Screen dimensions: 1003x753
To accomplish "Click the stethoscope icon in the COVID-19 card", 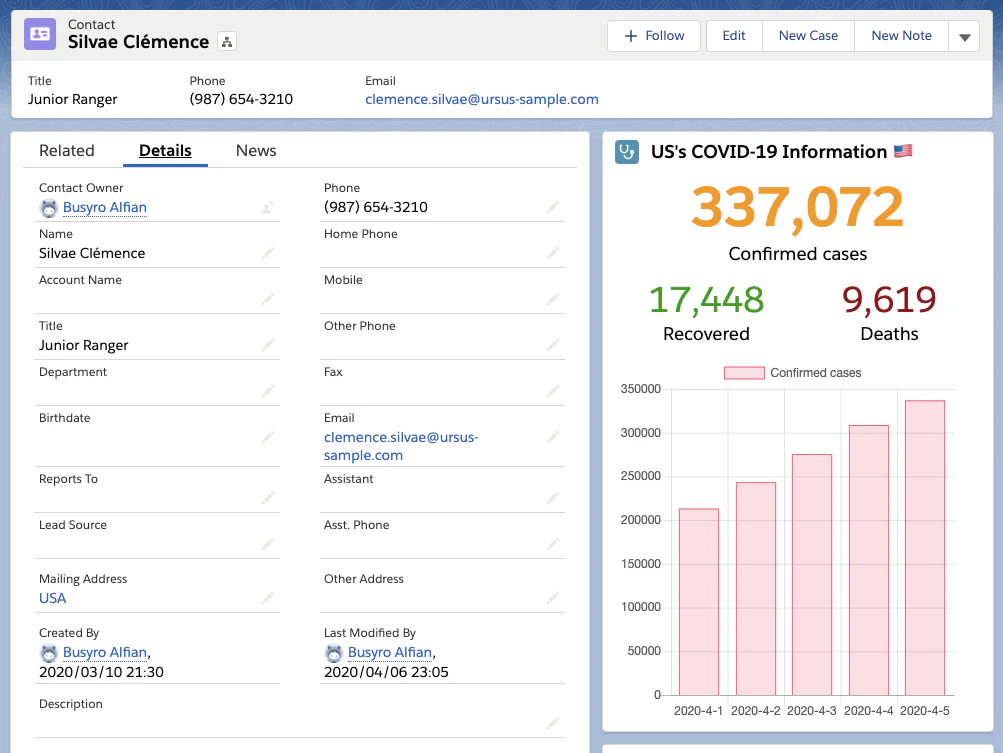I will coord(627,152).
